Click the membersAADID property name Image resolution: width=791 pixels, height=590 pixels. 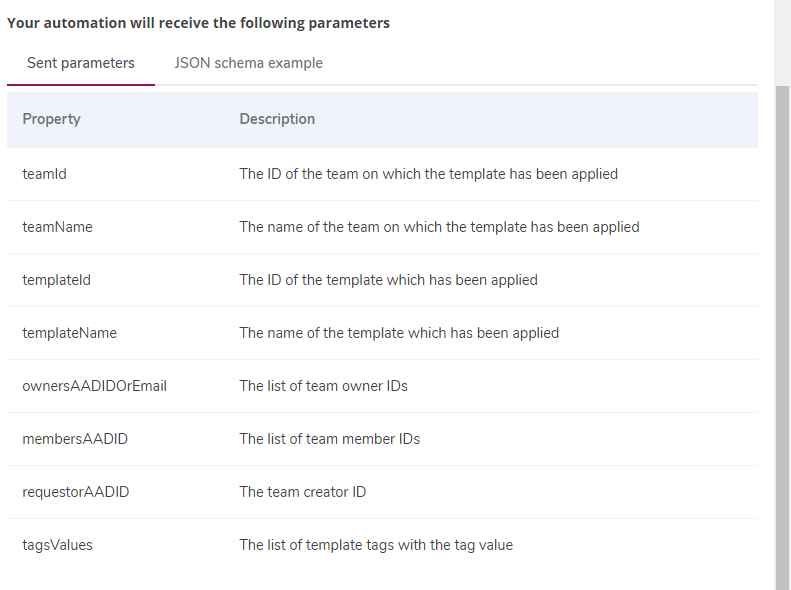pyautogui.click(x=75, y=439)
